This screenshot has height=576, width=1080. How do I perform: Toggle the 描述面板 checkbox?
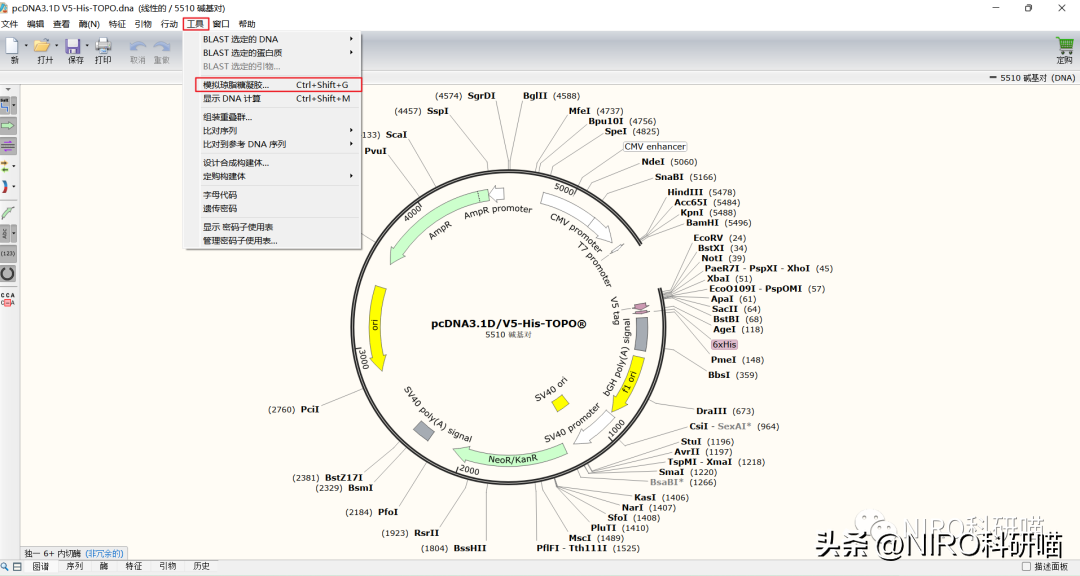1026,567
